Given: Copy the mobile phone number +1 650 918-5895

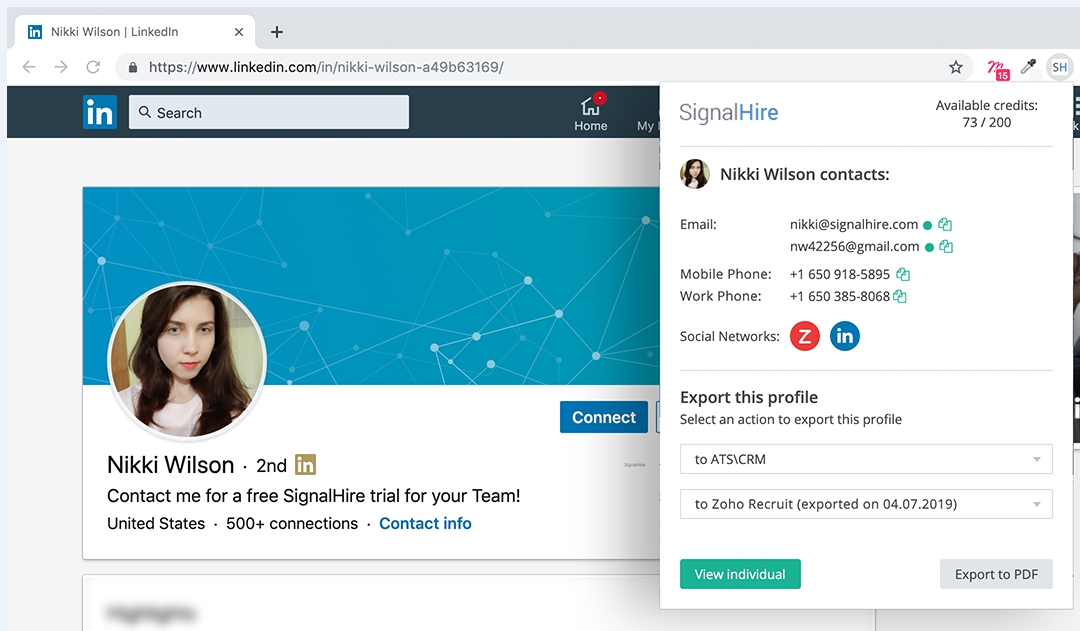Looking at the screenshot, I should 903,274.
